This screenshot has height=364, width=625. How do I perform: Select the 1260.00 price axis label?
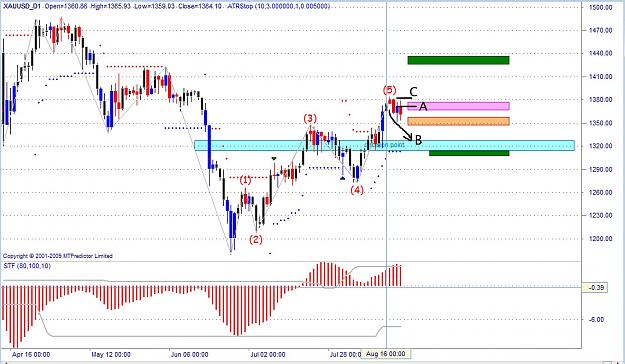(600, 192)
